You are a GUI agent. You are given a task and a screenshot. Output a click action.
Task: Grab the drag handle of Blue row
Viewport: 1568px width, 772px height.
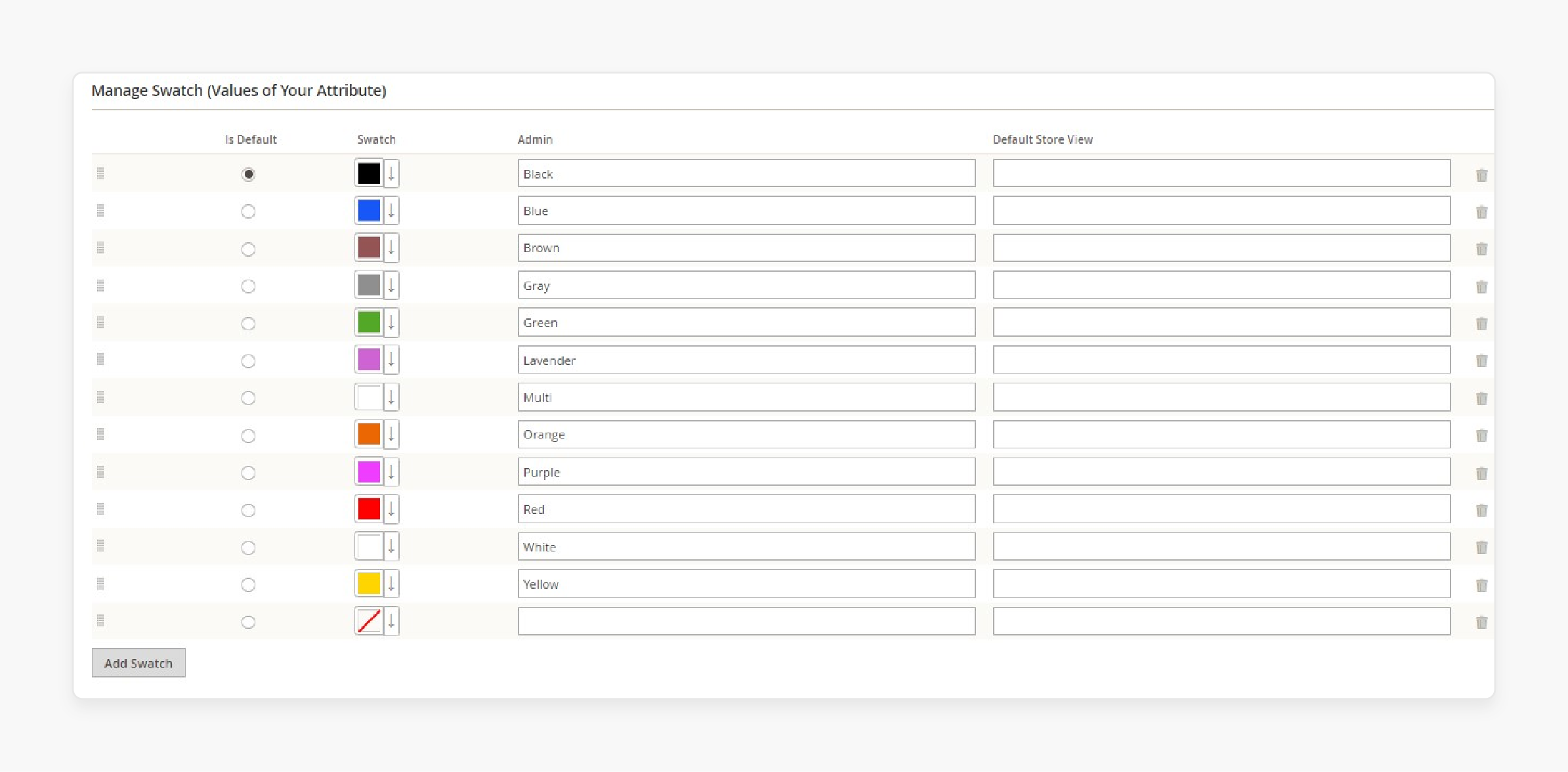(100, 210)
